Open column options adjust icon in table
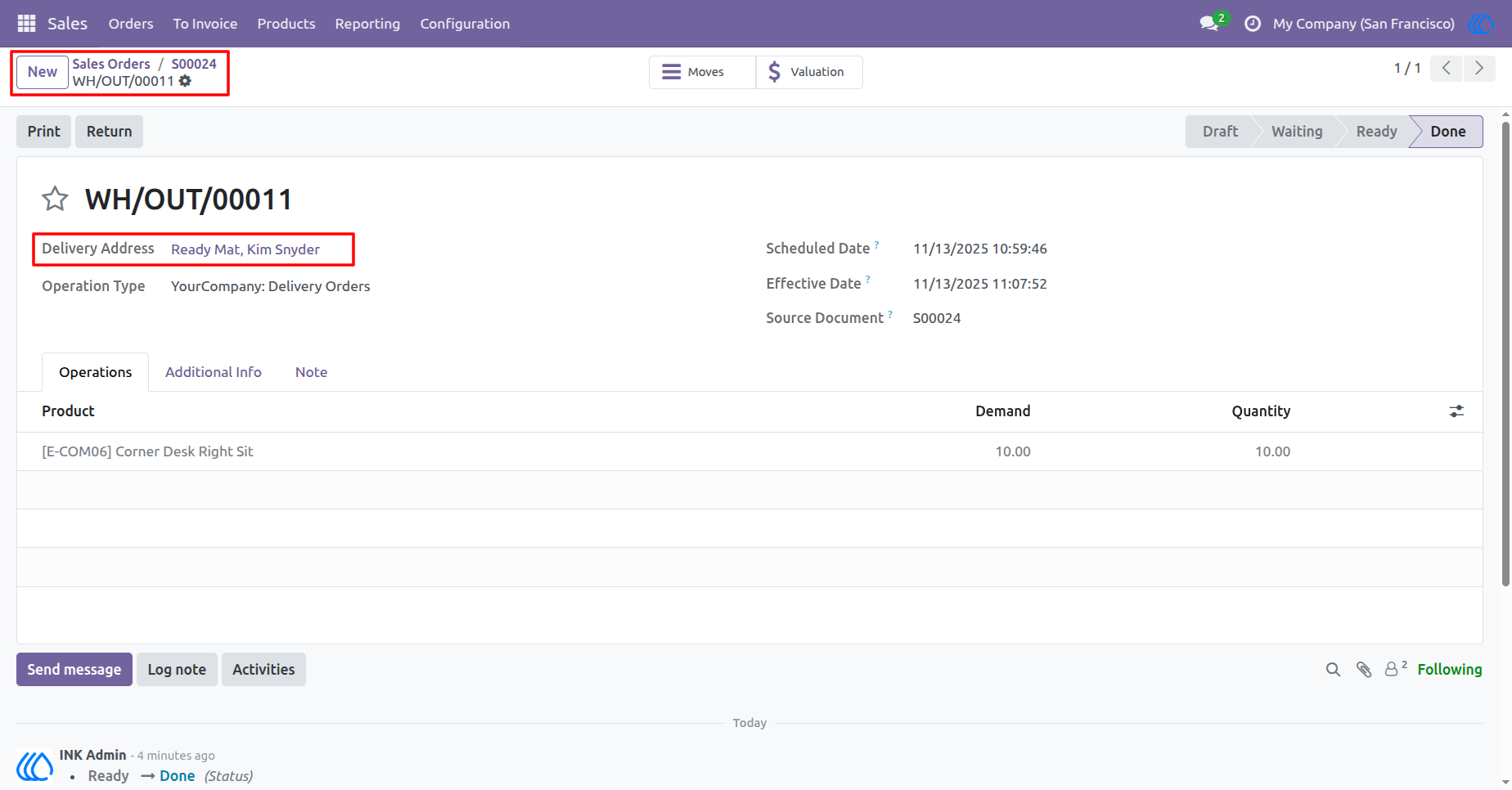The height and width of the screenshot is (790, 1512). click(1456, 411)
